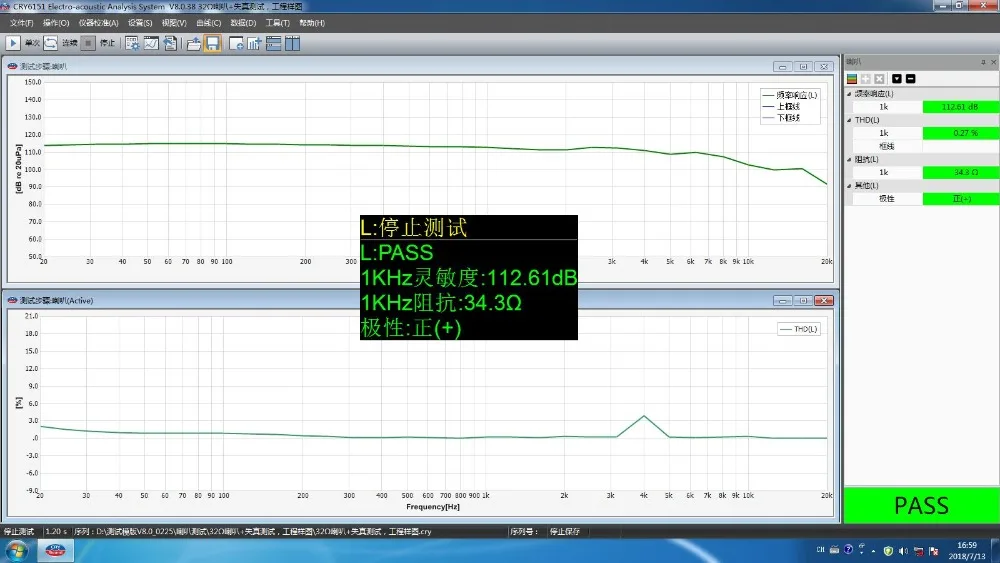Add bar chart icon in toolbar
The width and height of the screenshot is (1000, 563).
(254, 43)
